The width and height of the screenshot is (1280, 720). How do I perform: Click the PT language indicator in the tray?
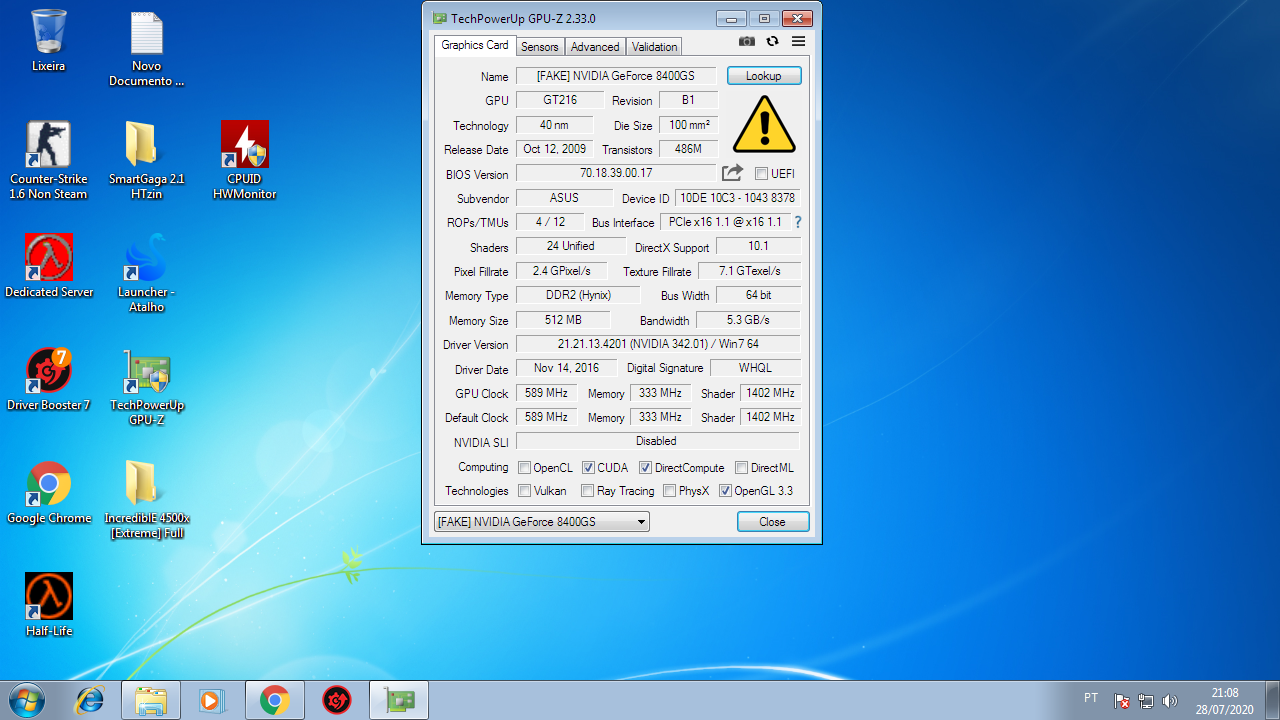coord(1091,698)
